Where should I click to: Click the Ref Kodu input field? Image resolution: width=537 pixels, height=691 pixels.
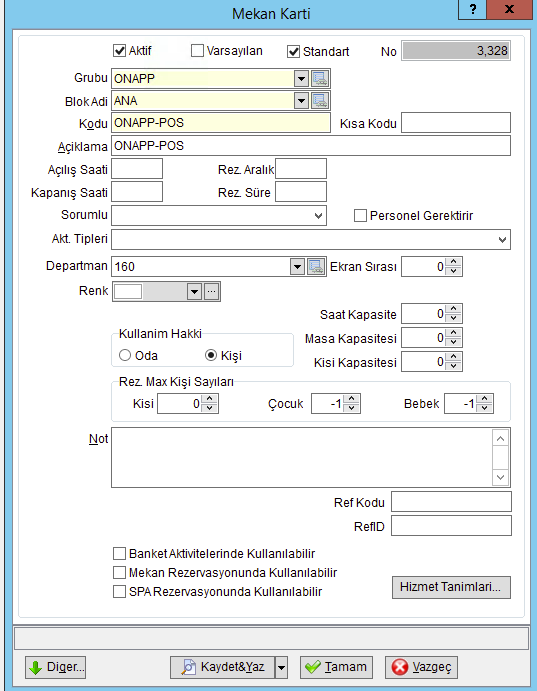point(452,502)
